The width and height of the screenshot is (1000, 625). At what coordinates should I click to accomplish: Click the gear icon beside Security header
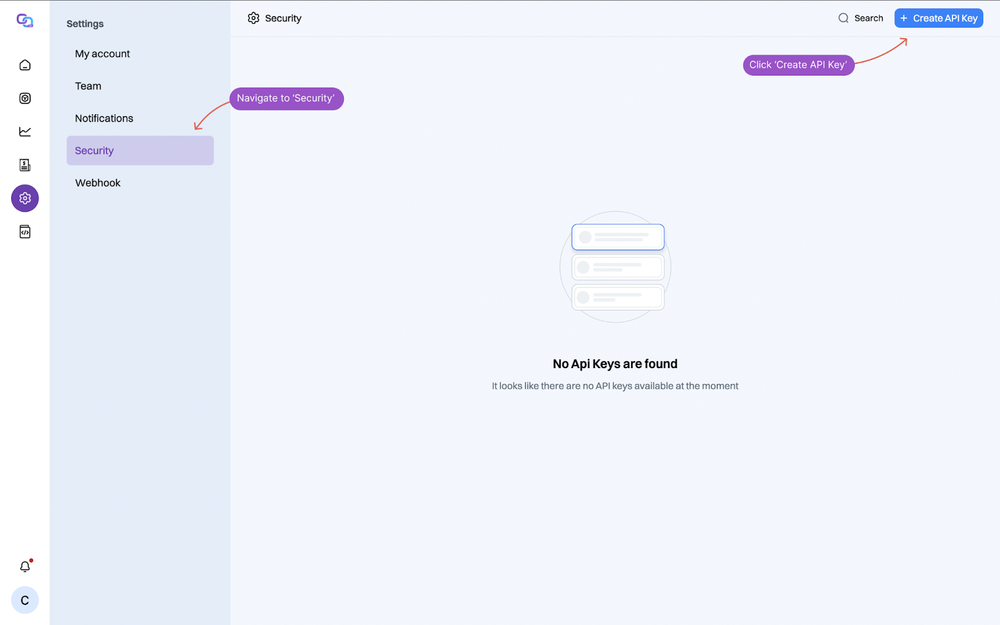(x=253, y=17)
